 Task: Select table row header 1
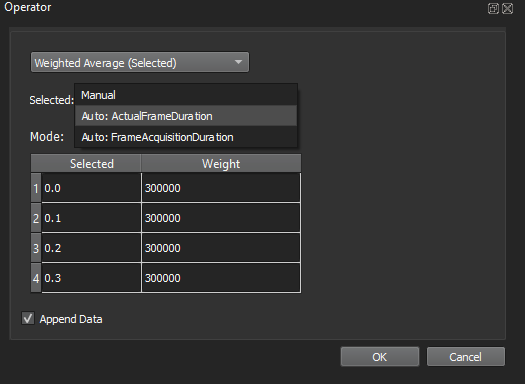tap(36, 188)
